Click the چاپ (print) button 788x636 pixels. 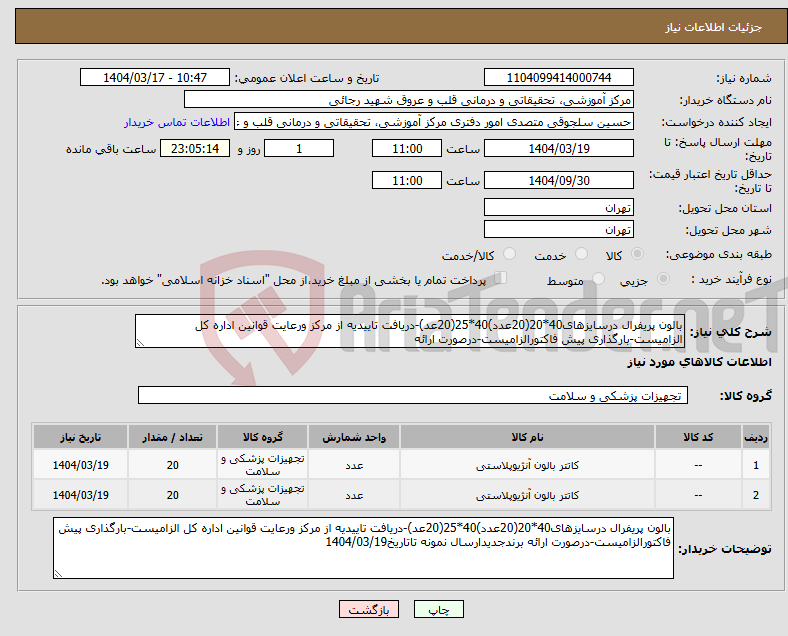(438, 609)
